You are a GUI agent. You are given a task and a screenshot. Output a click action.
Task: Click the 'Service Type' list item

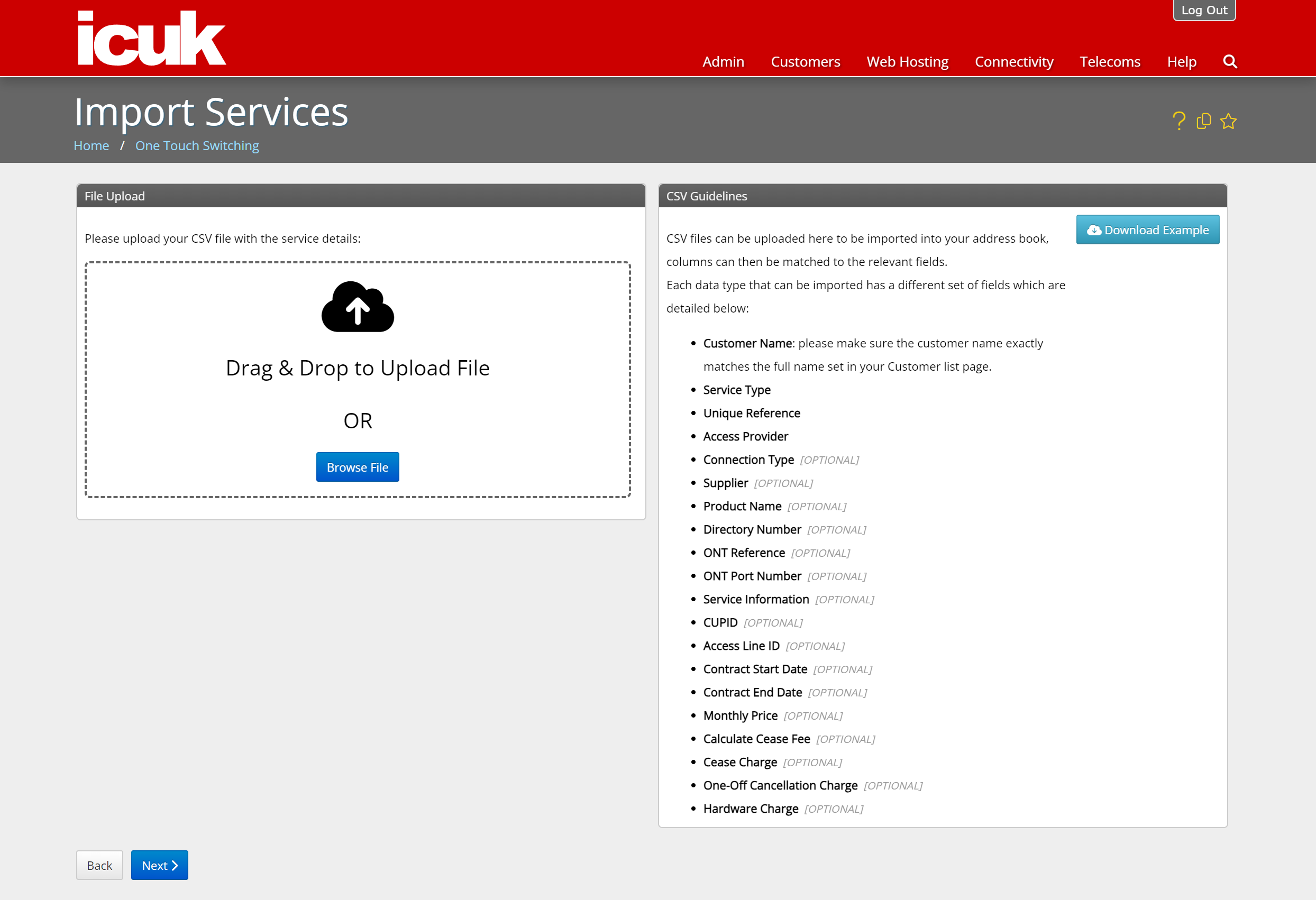(x=737, y=389)
